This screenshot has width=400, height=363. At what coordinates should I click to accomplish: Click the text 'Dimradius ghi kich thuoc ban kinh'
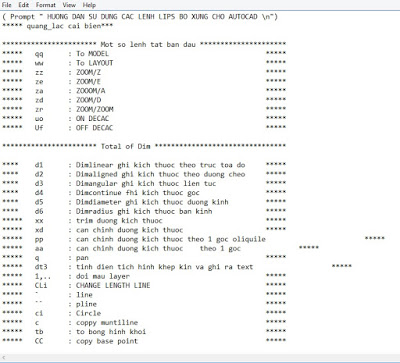[x=144, y=211]
